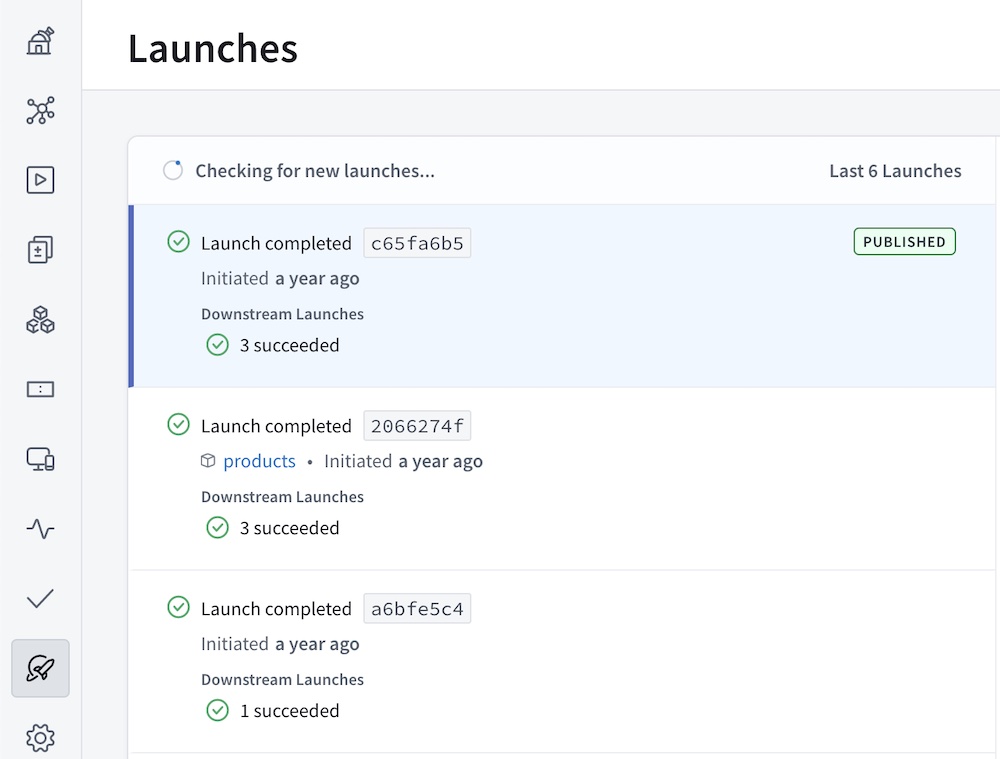The width and height of the screenshot is (1000, 759).
Task: Open the Checks checkmark icon in sidebar
Action: 40,599
